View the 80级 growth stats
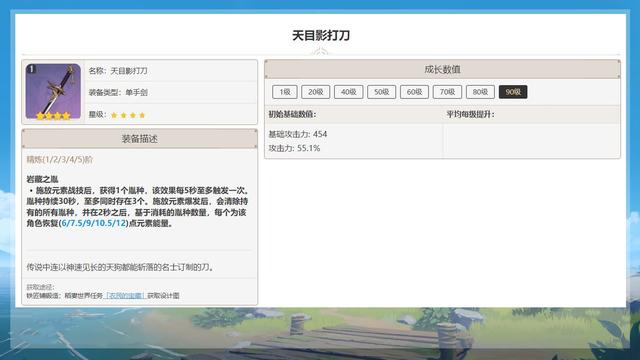The height and width of the screenshot is (360, 640). point(480,92)
